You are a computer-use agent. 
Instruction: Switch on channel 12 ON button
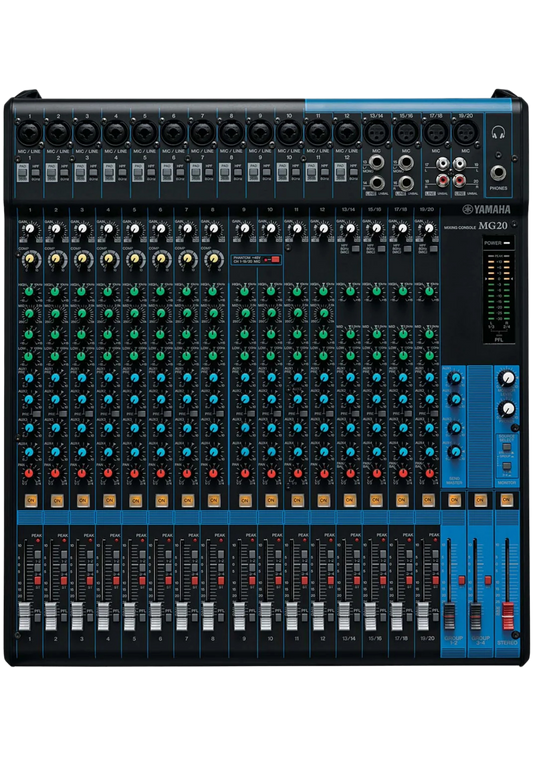click(x=323, y=500)
